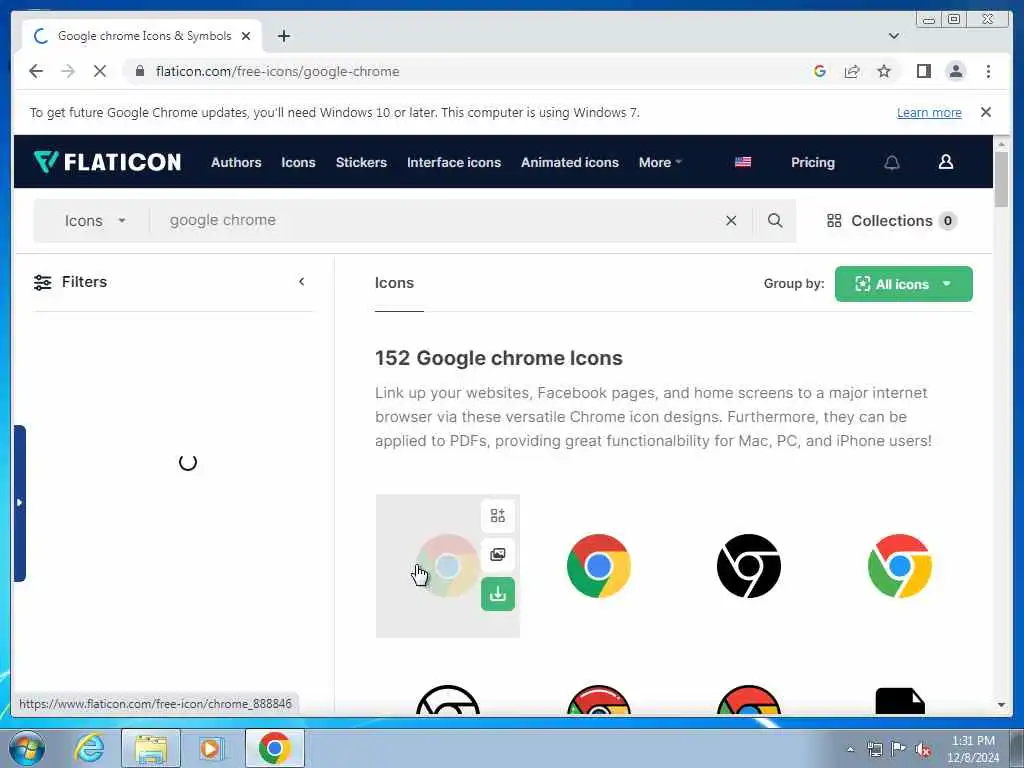The image size is (1024, 768).
Task: Go to Authors in the navigation
Action: 236,163
